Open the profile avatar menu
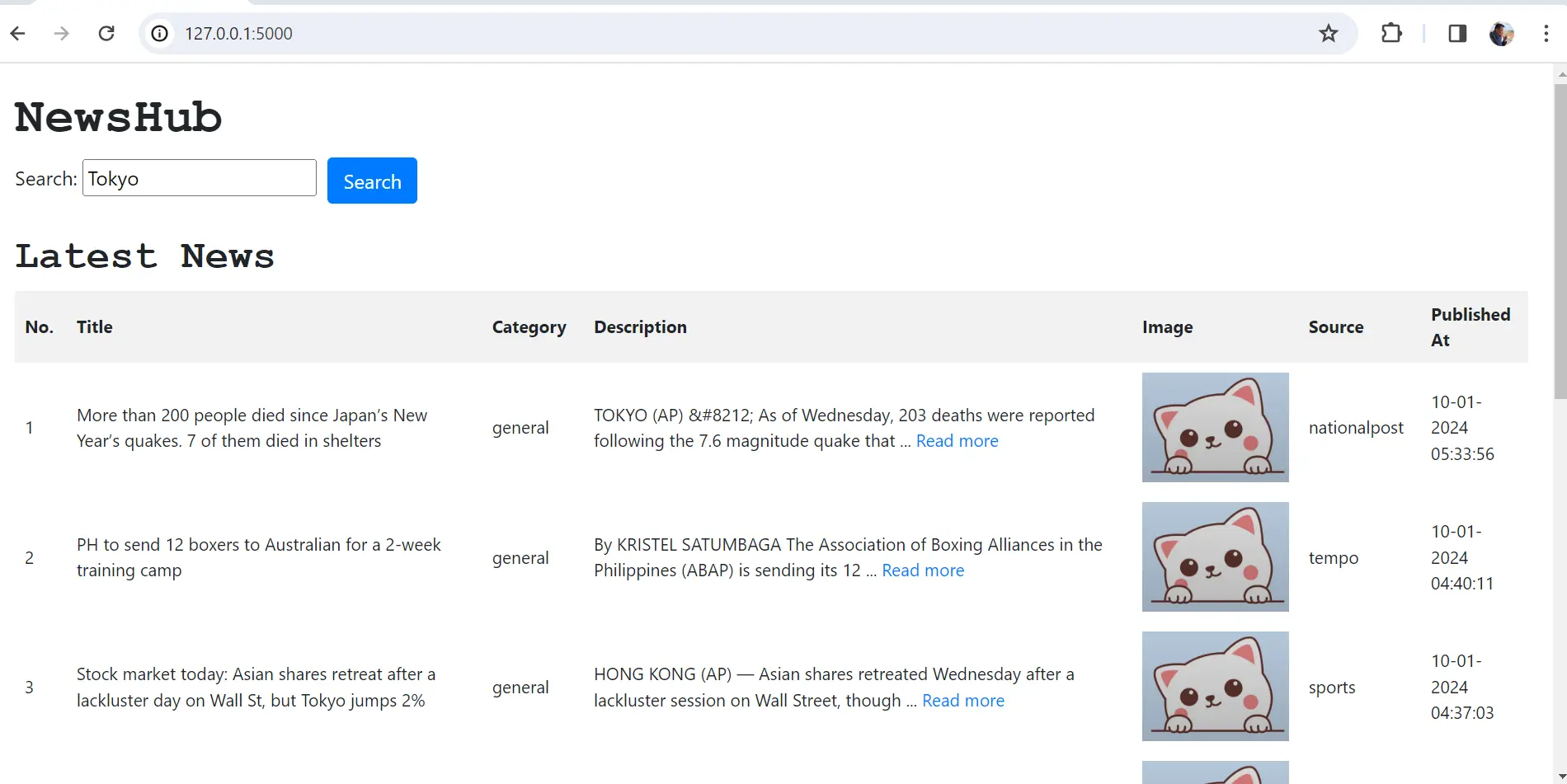Screen dimensions: 1567x784 click(x=1502, y=34)
